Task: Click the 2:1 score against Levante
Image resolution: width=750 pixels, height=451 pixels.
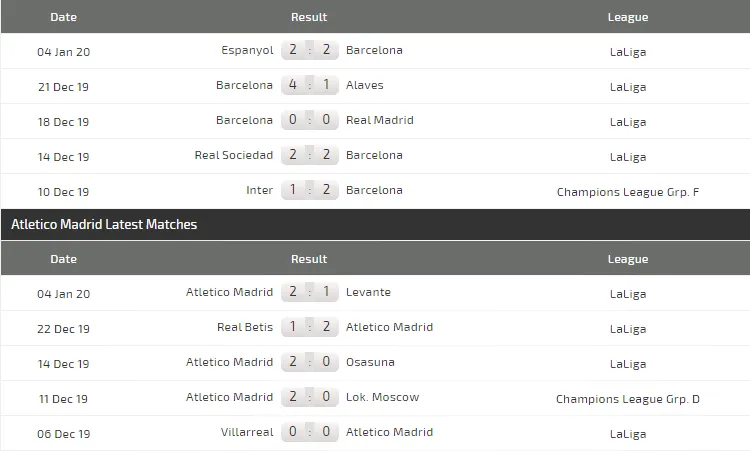Action: coord(310,293)
